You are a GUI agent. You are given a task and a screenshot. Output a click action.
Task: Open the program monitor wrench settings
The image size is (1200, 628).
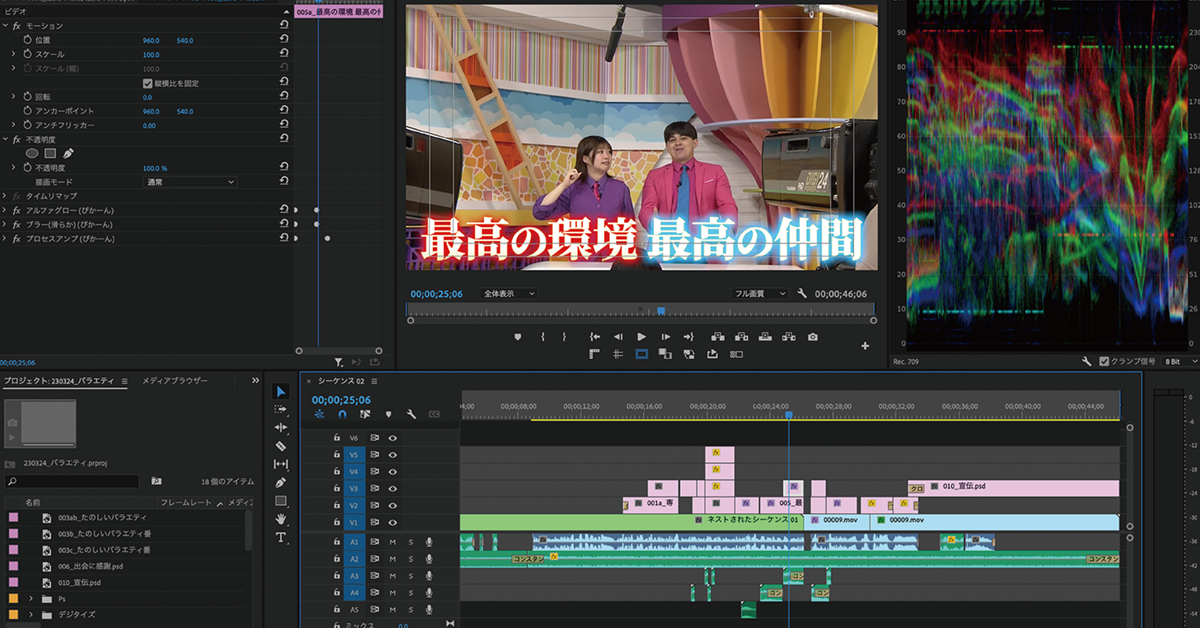click(x=802, y=294)
